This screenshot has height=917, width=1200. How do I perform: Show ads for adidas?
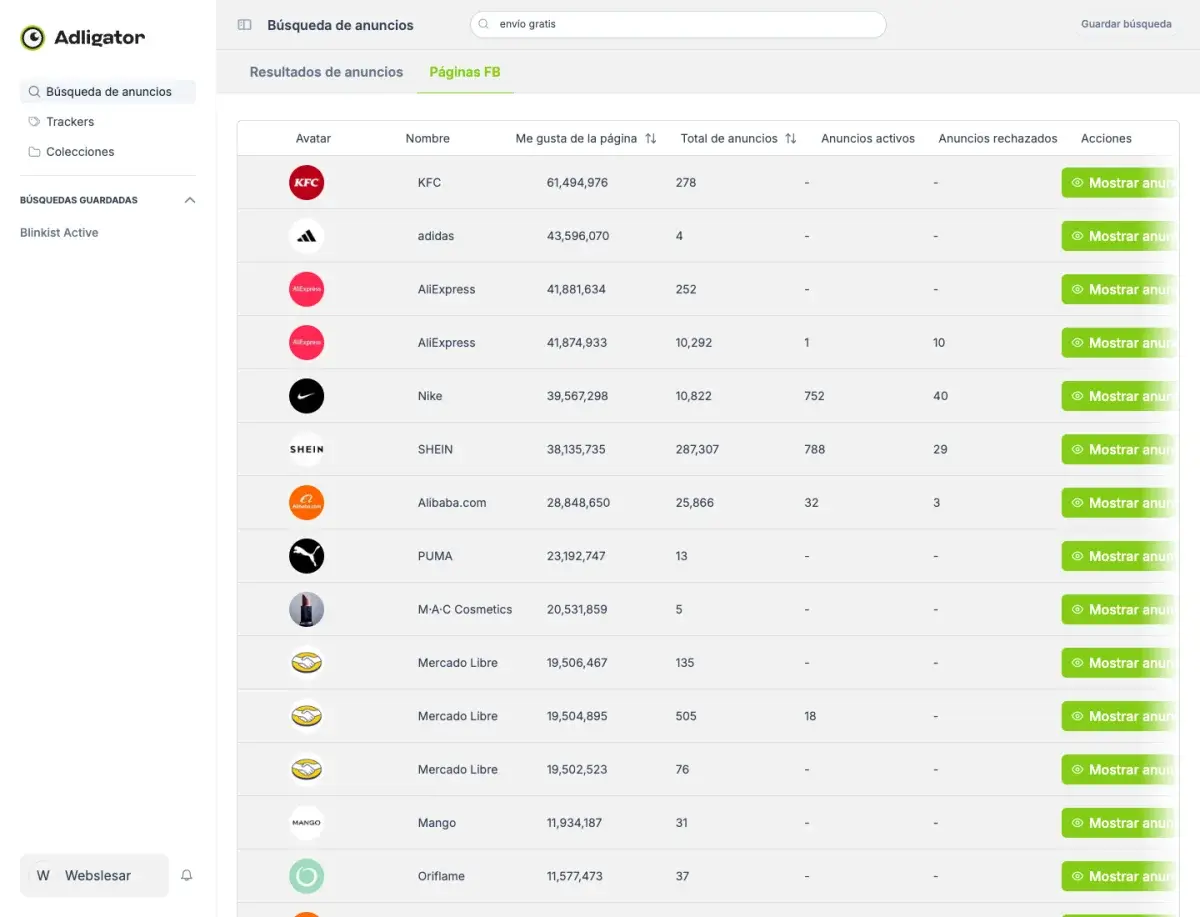pos(1118,236)
